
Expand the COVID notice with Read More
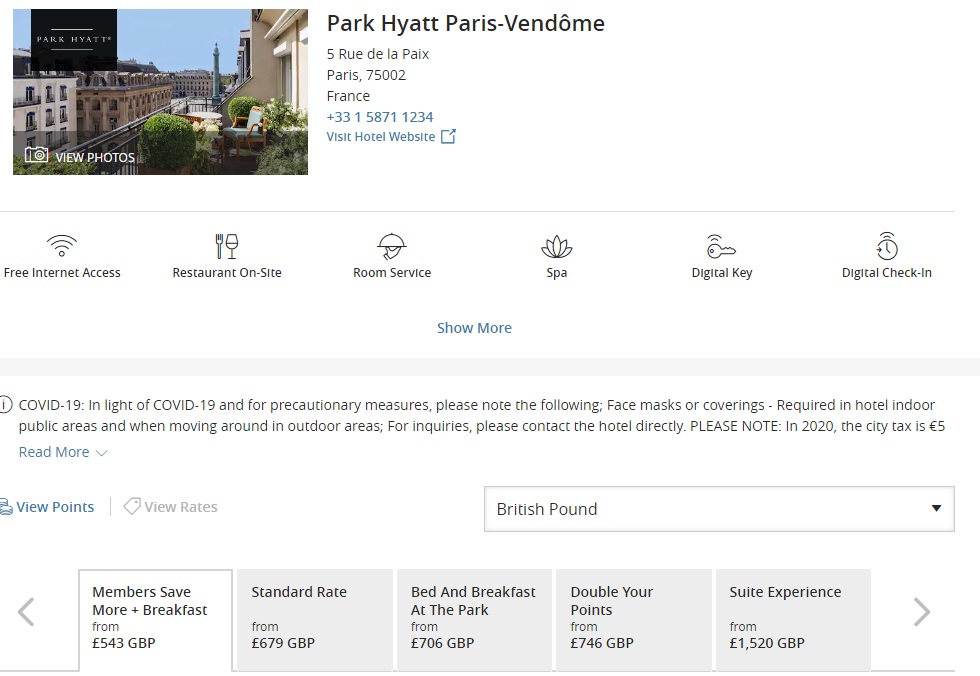[x=63, y=452]
